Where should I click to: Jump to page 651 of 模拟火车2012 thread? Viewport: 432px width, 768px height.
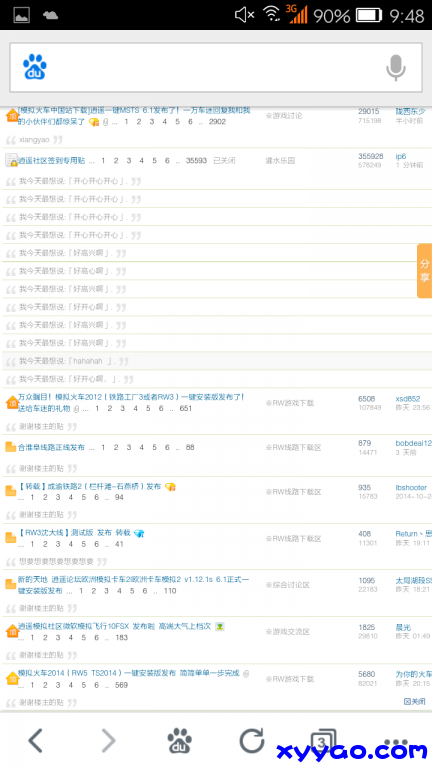point(186,408)
